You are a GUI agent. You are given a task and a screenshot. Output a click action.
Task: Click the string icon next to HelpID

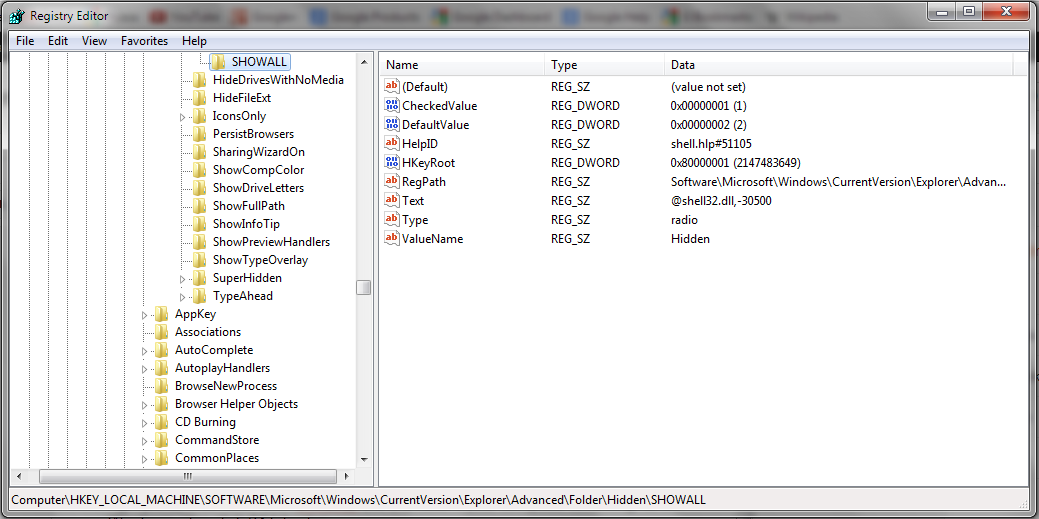pyautogui.click(x=392, y=144)
